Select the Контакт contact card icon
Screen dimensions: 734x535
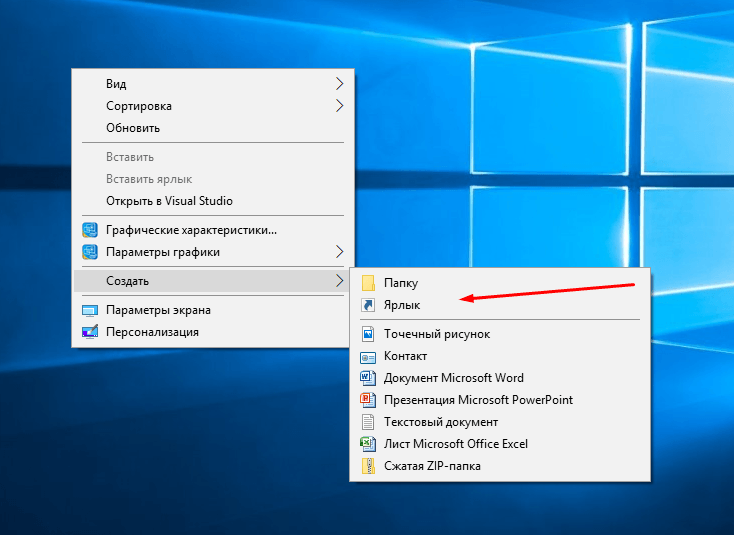click(367, 356)
